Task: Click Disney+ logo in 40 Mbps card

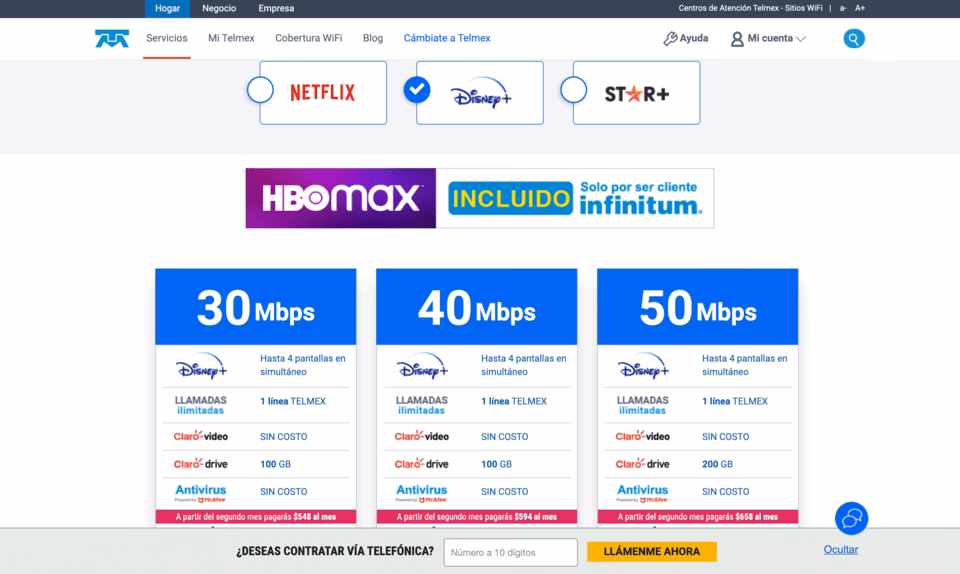Action: pyautogui.click(x=422, y=365)
